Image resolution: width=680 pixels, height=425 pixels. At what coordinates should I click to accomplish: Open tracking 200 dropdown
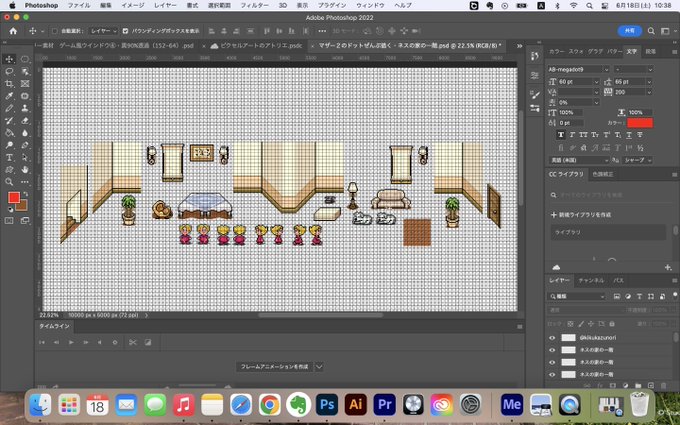click(x=649, y=92)
